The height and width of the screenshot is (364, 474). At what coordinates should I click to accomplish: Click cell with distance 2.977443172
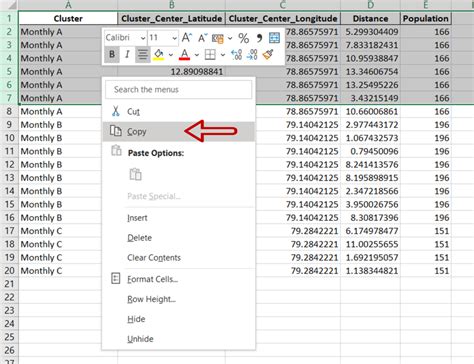370,125
